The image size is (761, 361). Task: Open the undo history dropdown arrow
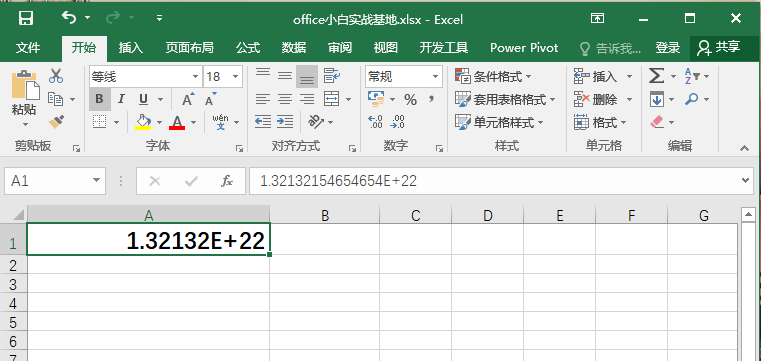(x=87, y=18)
